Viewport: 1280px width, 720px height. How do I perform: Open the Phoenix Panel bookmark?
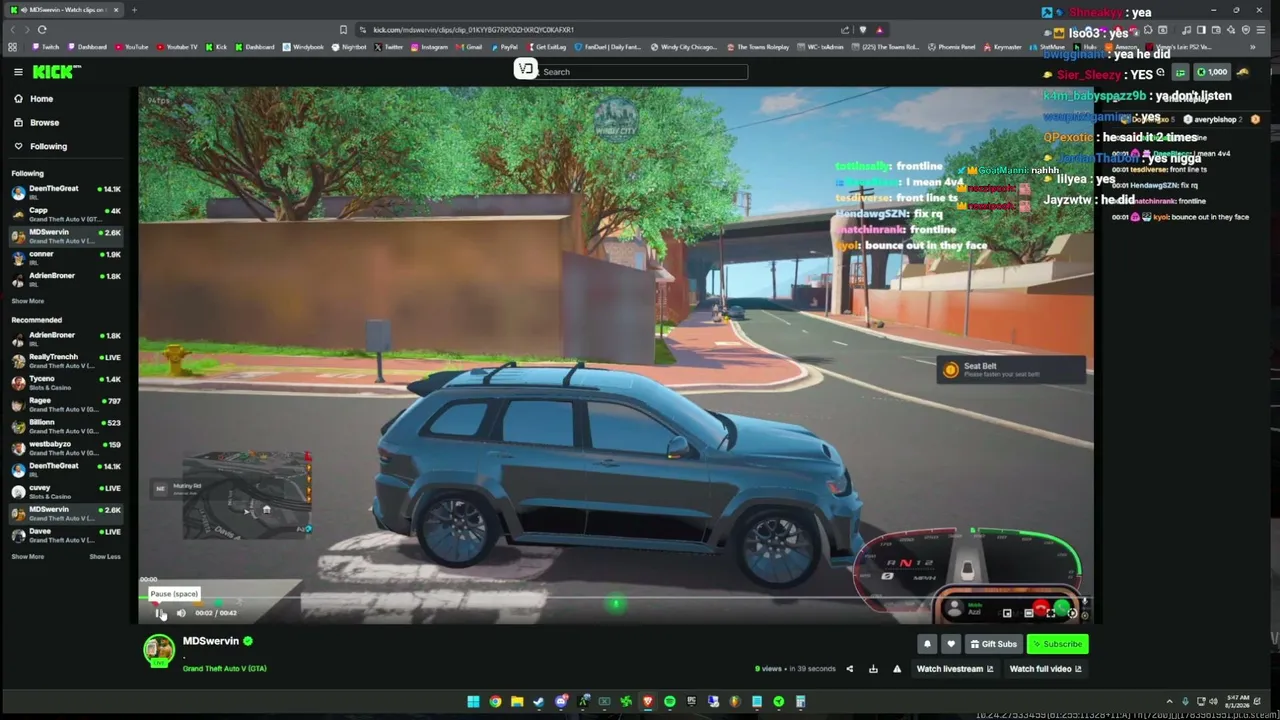[x=952, y=47]
